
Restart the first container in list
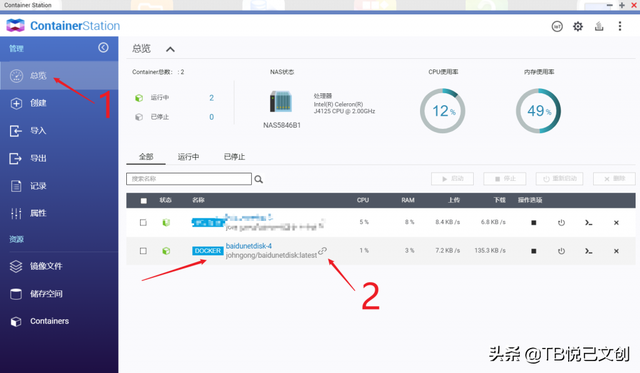point(561,223)
